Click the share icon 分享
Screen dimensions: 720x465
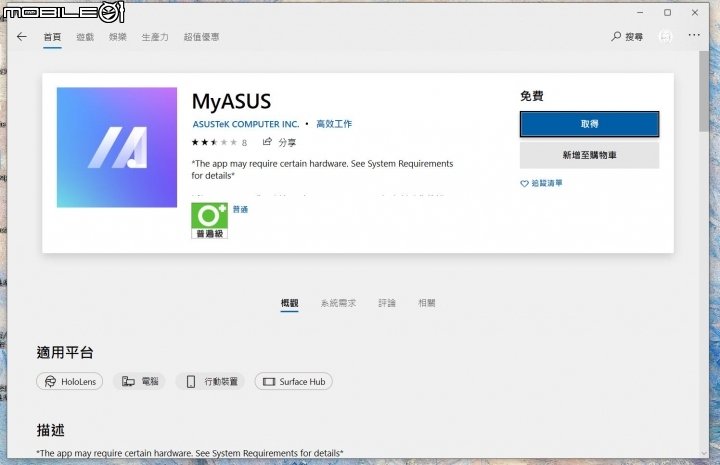pyautogui.click(x=279, y=142)
